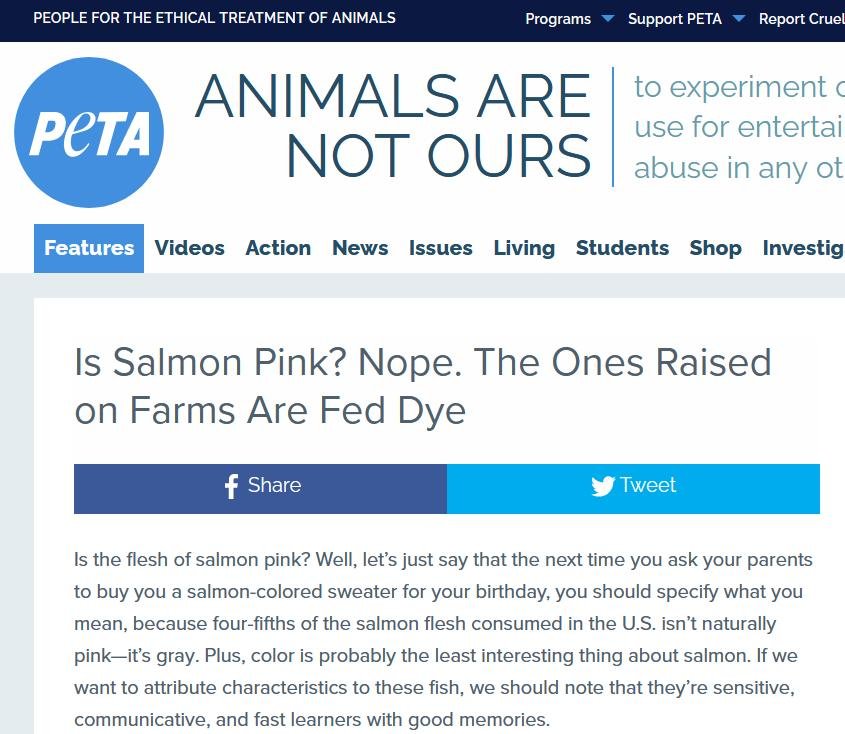The height and width of the screenshot is (734, 845).
Task: Tweet the article
Action: (x=633, y=486)
